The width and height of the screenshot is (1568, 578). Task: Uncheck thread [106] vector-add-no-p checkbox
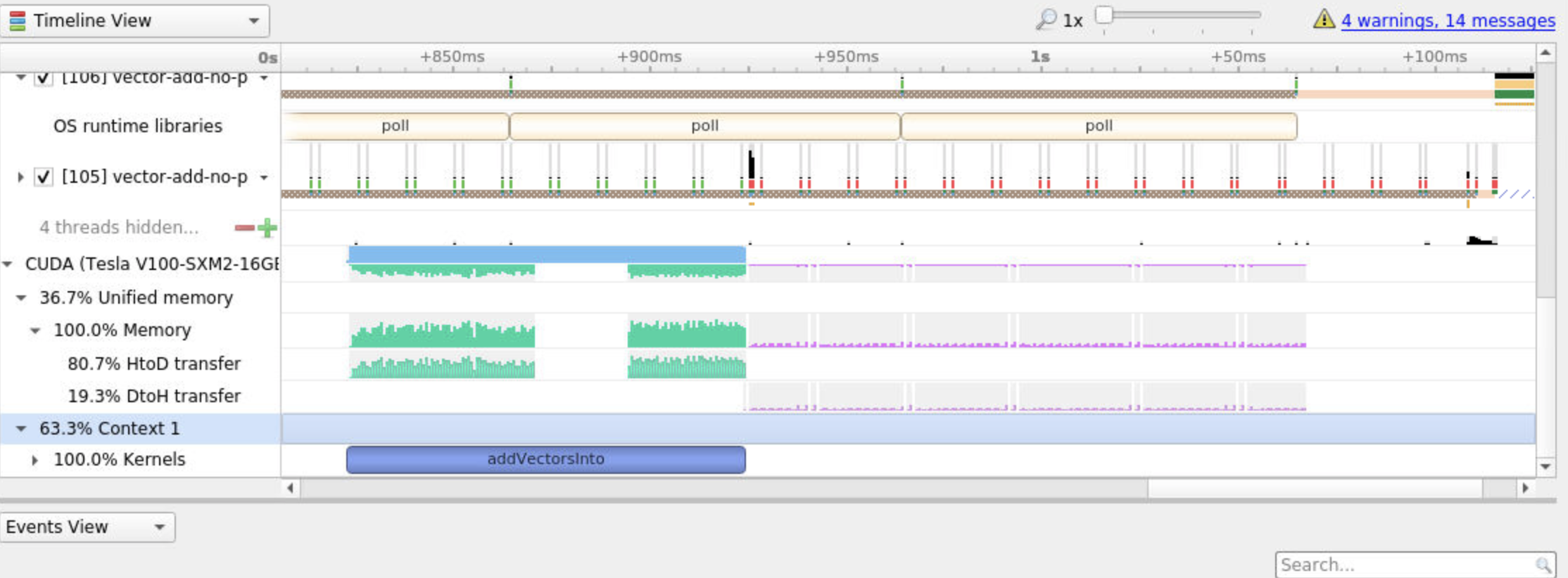point(44,77)
